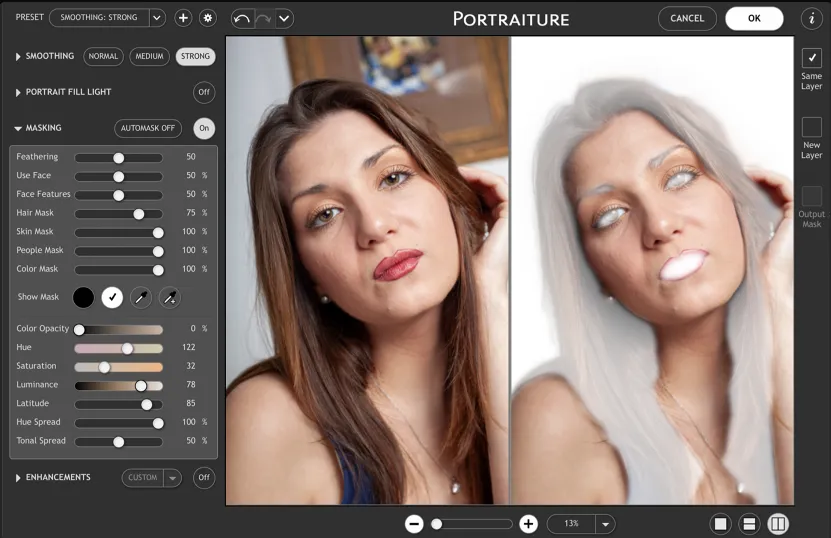Expand the Enhancements section
This screenshot has height=538, width=831.
click(18, 478)
